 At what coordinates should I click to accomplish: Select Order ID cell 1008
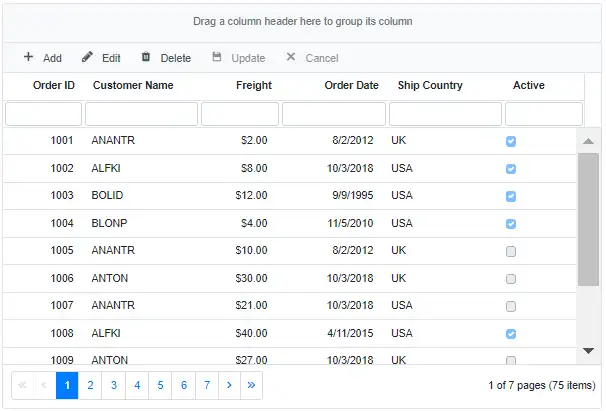[x=62, y=333]
